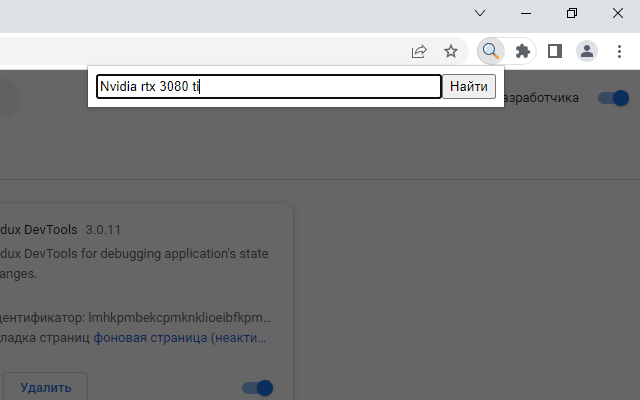
Task: Toggle developer mode switch
Action: click(x=613, y=98)
